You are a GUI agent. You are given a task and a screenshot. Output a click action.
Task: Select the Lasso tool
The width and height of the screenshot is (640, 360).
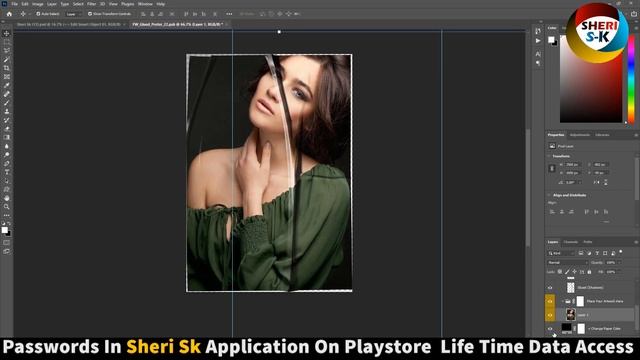7,51
